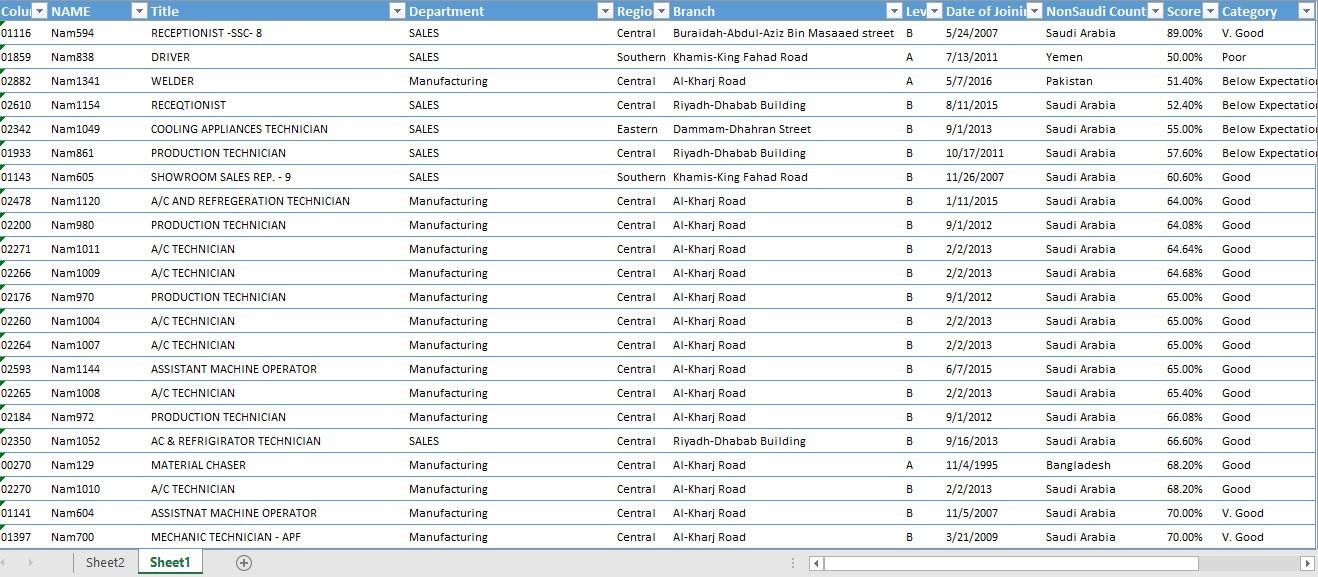
Task: Expand the Department filter dropdown
Action: pos(604,11)
